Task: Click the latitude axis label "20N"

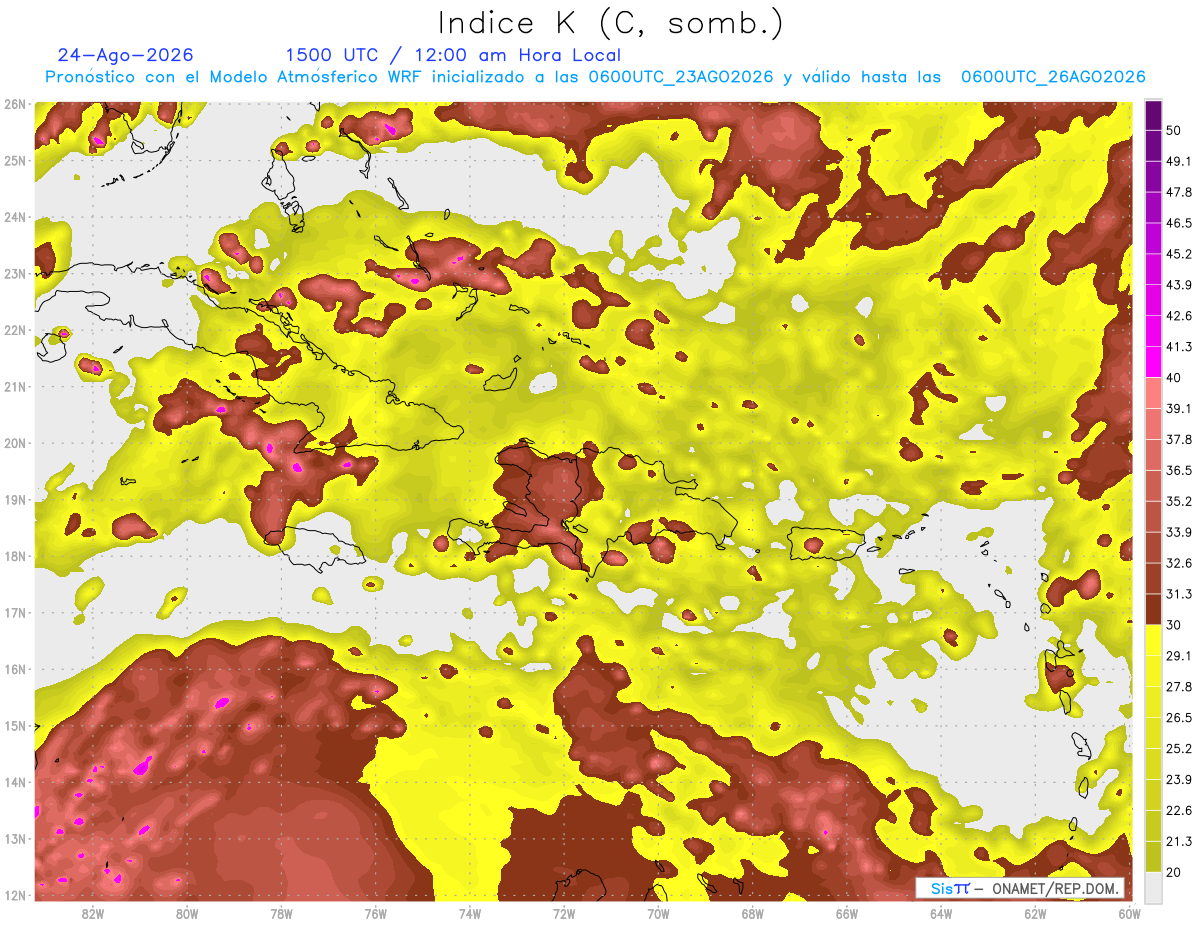Action: click(x=15, y=443)
